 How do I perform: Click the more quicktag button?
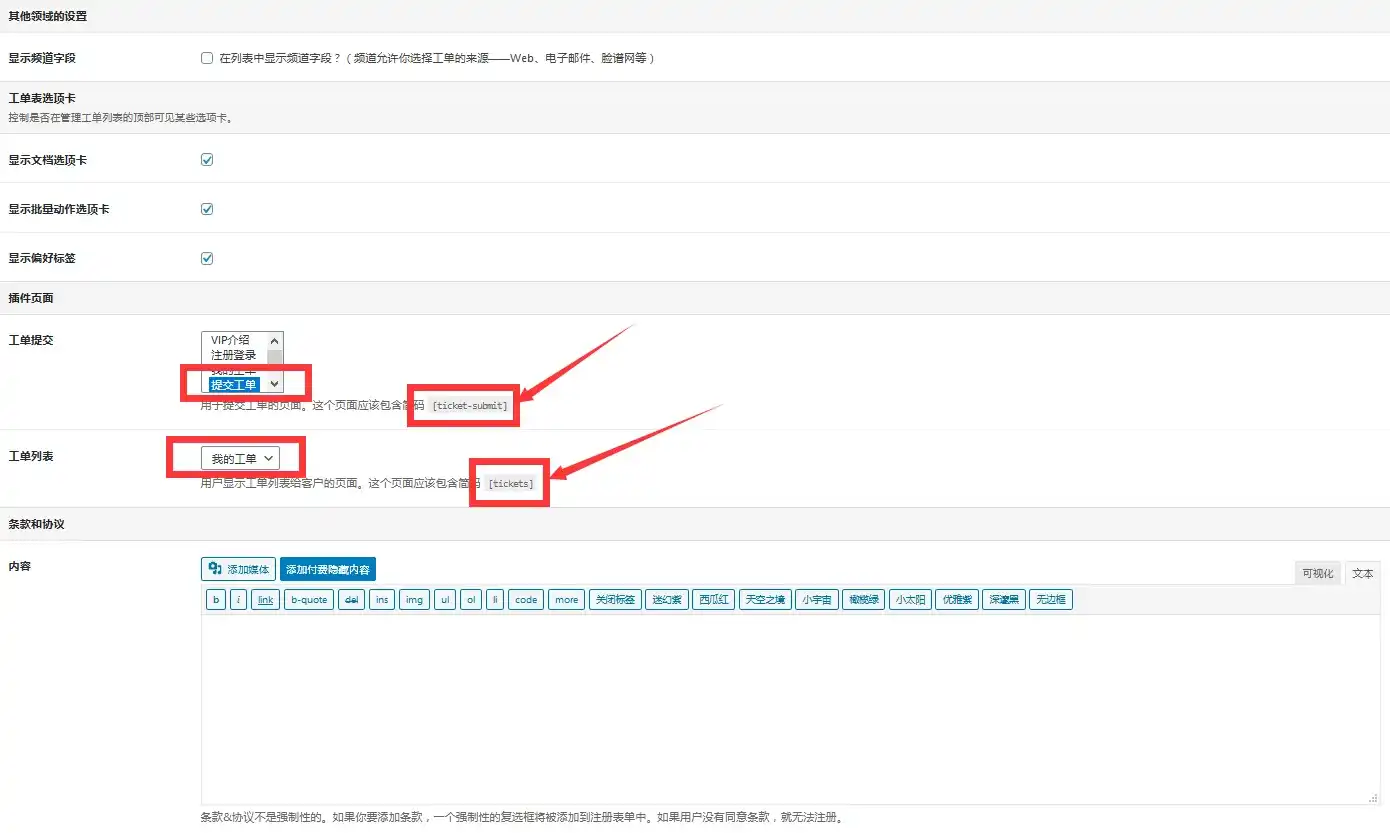click(566, 600)
